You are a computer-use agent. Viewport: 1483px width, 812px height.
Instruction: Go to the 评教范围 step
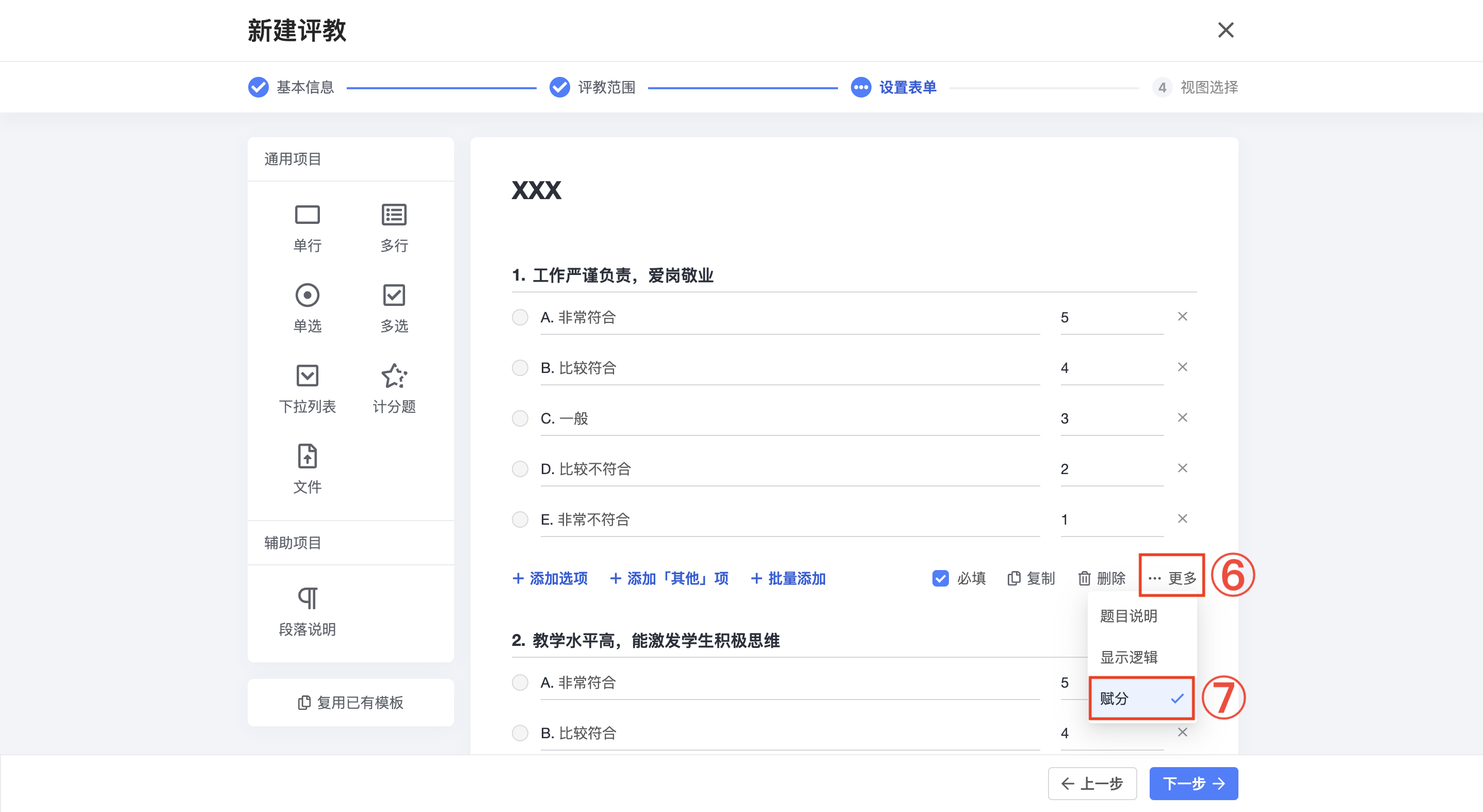592,88
